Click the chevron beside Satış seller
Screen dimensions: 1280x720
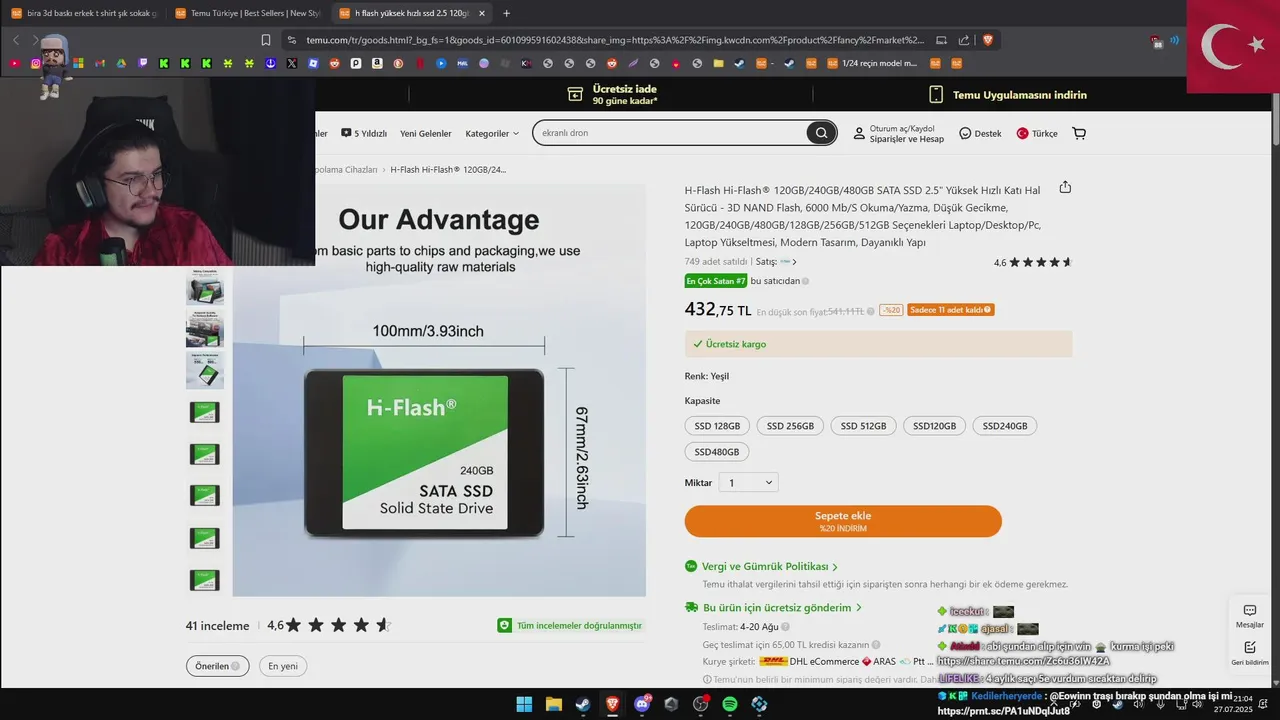[x=794, y=262]
